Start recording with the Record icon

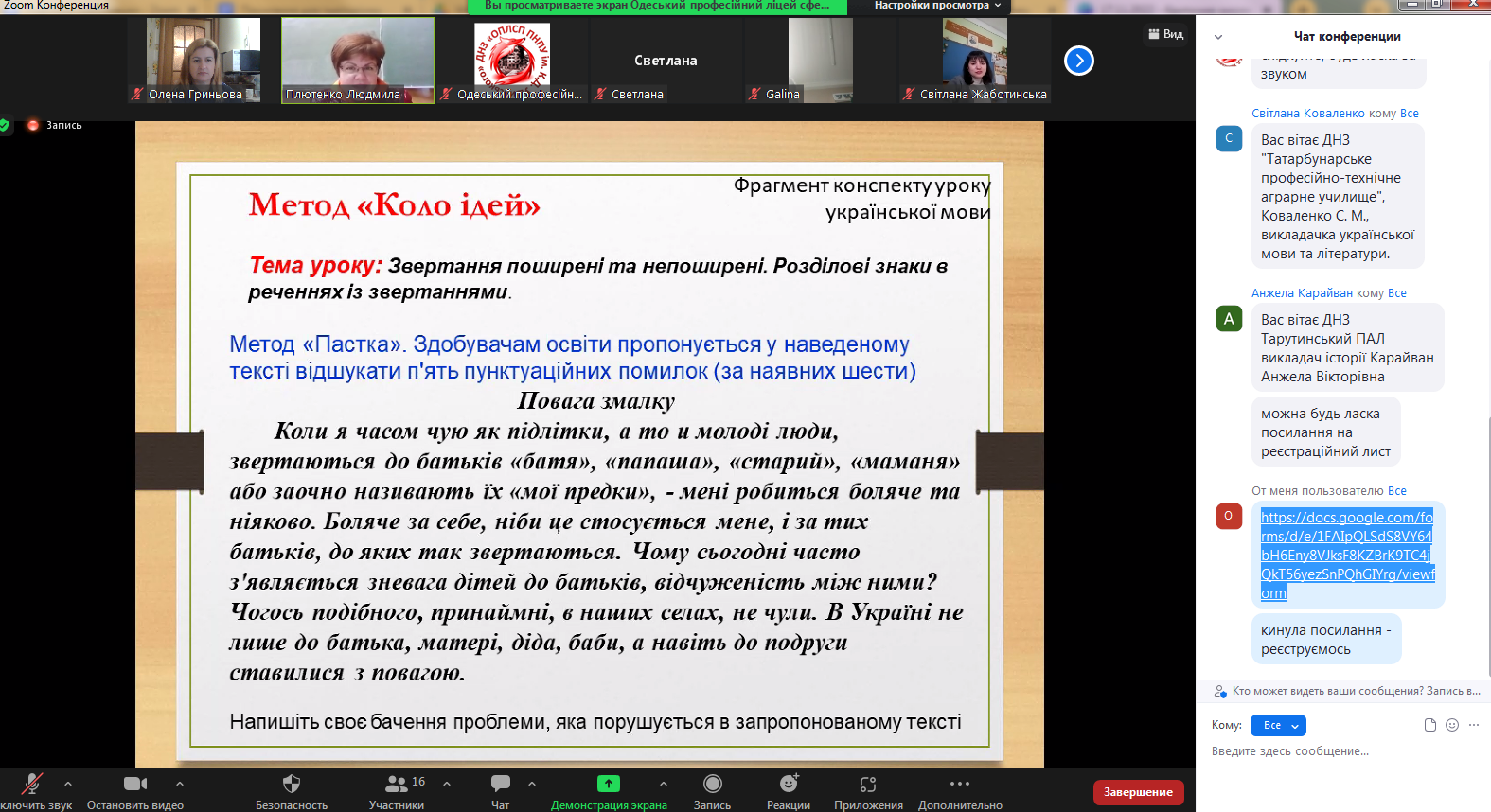coord(712,784)
